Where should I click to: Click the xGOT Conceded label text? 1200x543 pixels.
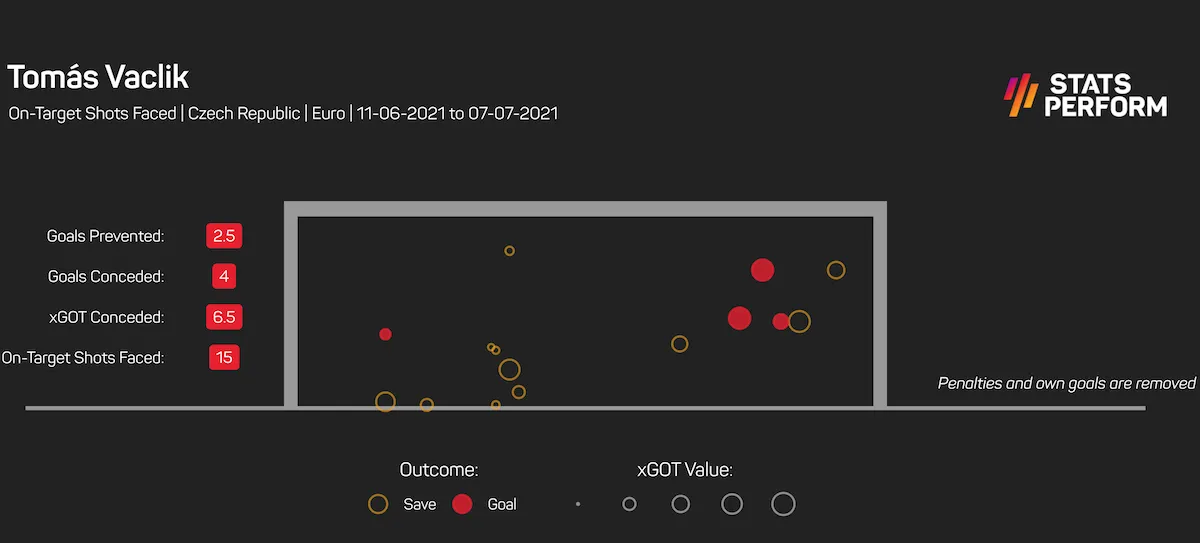click(x=106, y=317)
